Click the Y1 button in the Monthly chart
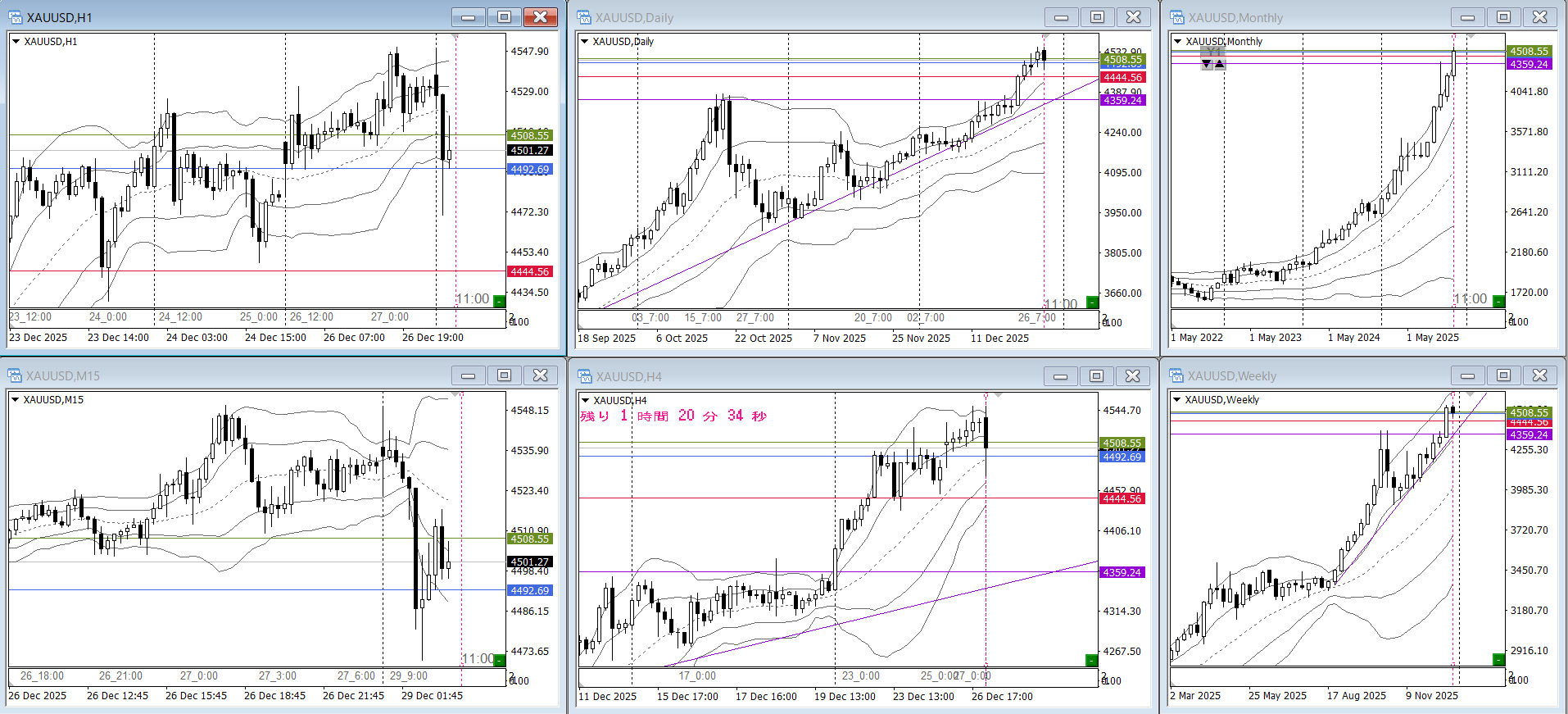 (x=1213, y=52)
